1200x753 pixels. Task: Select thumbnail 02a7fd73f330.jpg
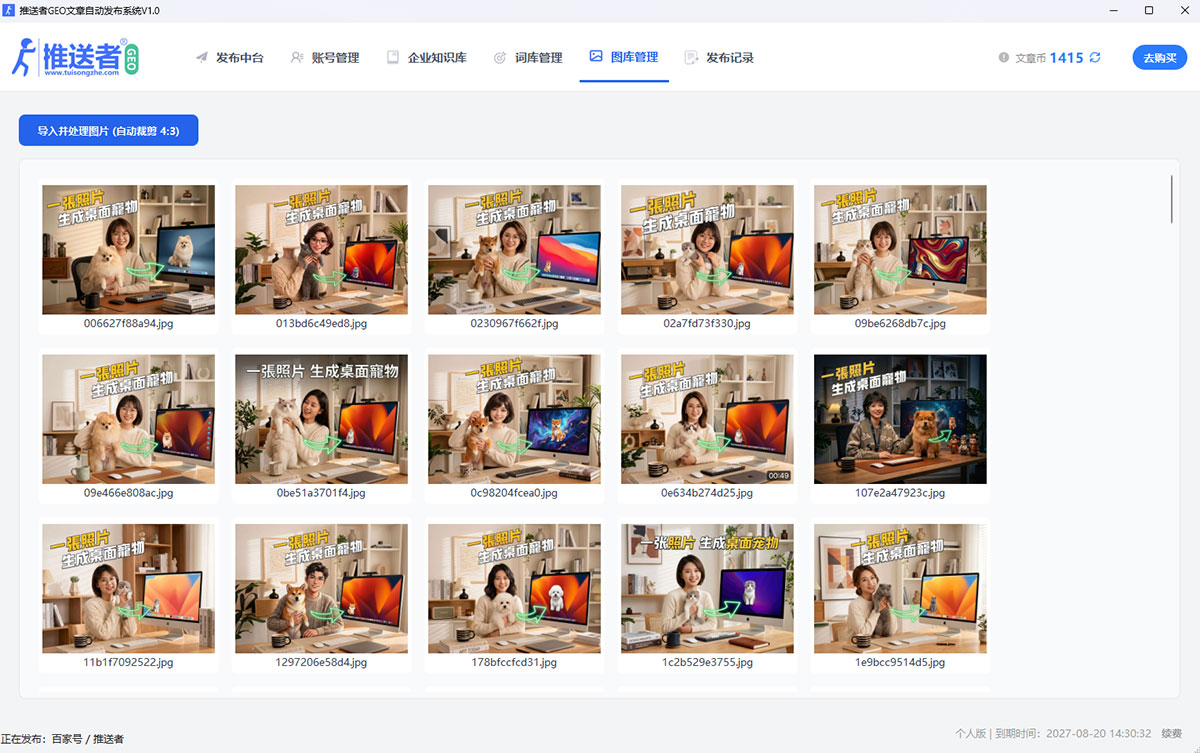click(707, 250)
